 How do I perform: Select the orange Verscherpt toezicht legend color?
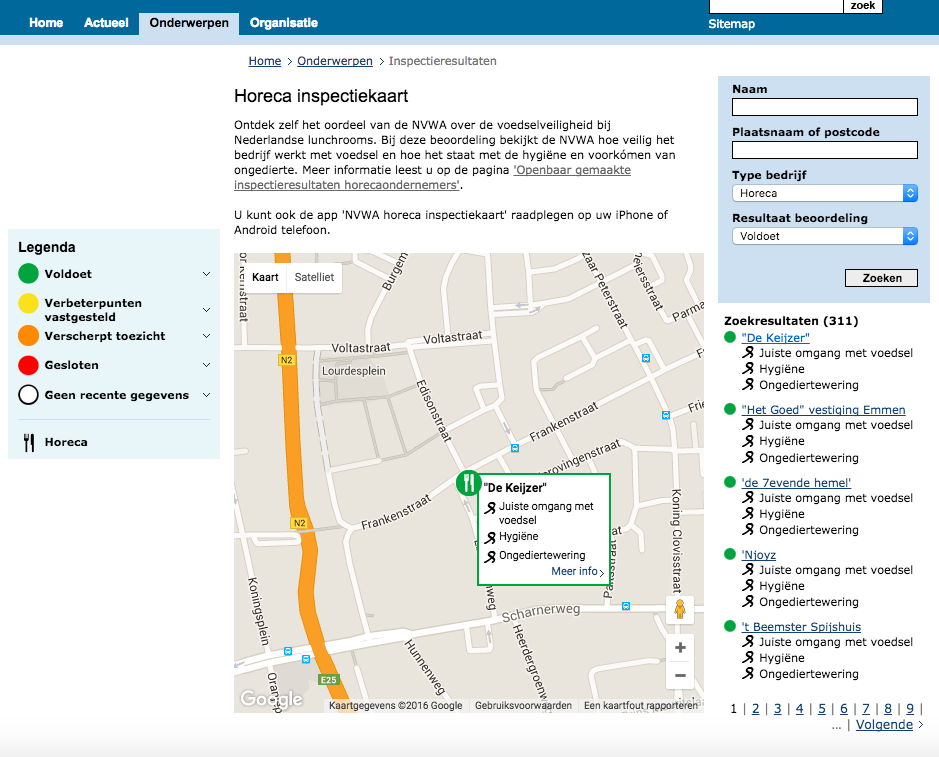pyautogui.click(x=28, y=335)
